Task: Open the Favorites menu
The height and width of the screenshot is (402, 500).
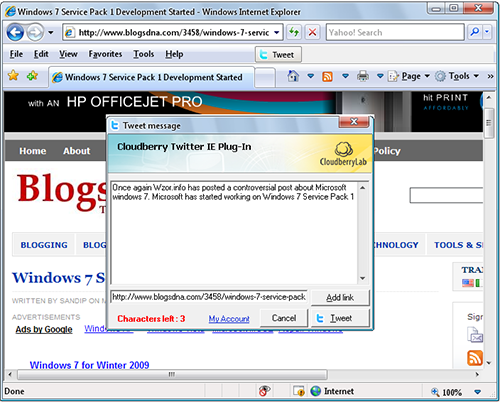Action: point(105,54)
